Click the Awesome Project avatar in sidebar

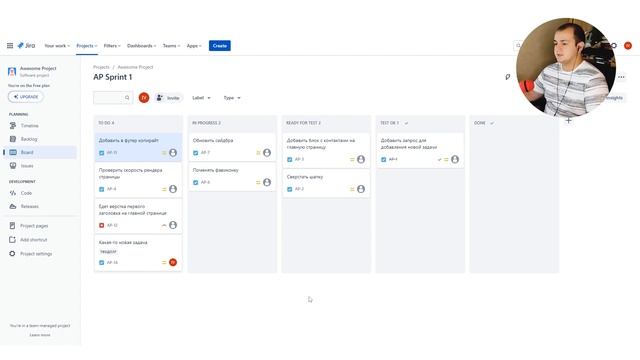12,72
